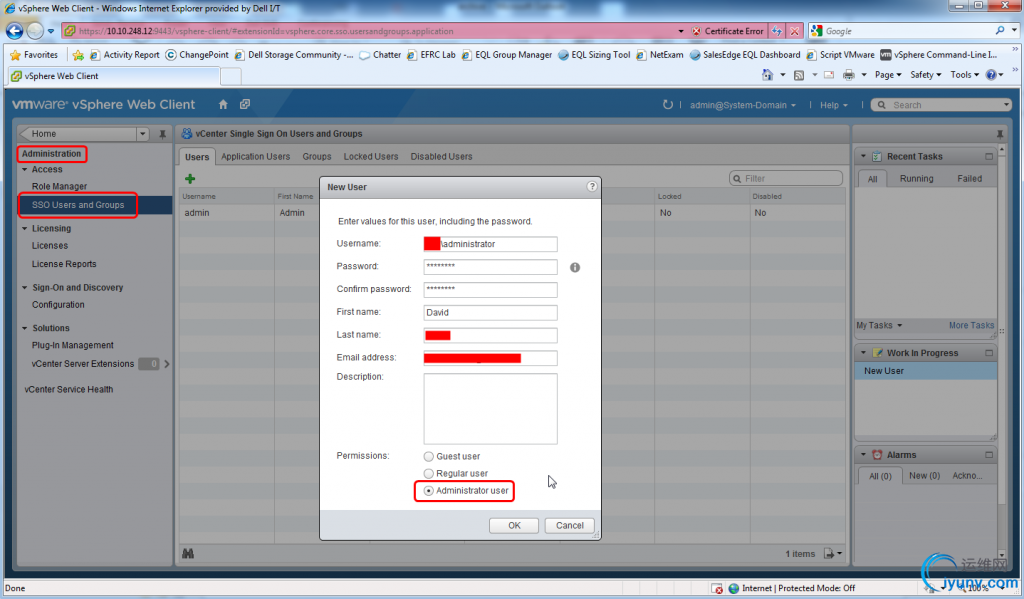The height and width of the screenshot is (599, 1024).
Task: Maximize the Work In Progress panel
Action: click(989, 353)
